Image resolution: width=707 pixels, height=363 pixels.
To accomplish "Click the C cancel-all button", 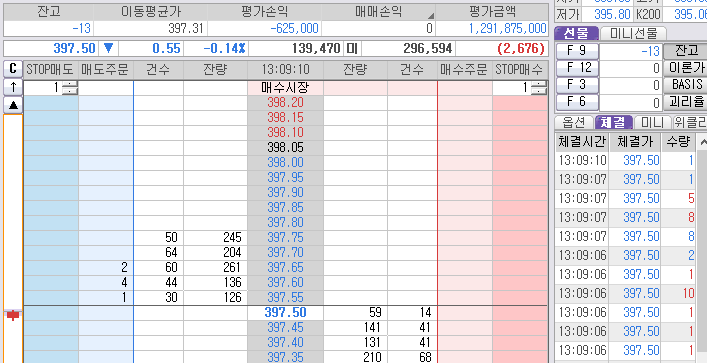I will point(13,69).
